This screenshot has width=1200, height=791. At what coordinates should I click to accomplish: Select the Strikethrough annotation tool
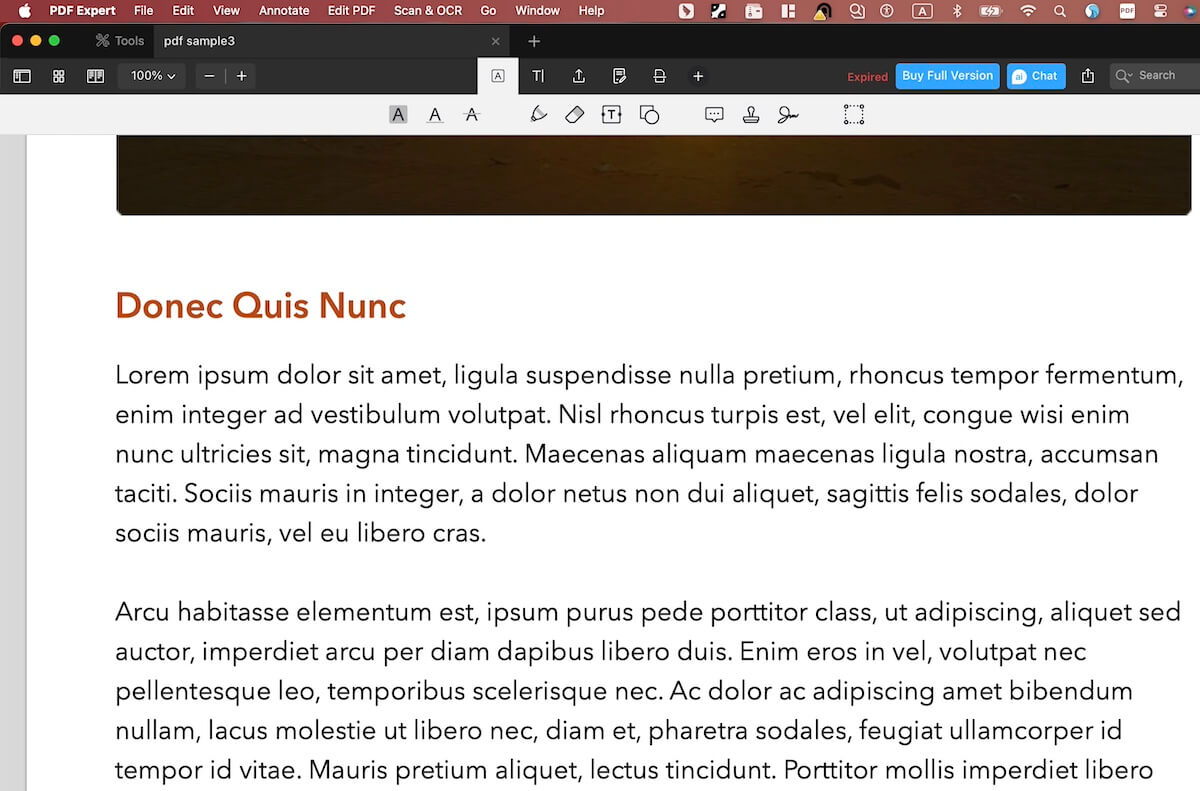click(x=471, y=114)
